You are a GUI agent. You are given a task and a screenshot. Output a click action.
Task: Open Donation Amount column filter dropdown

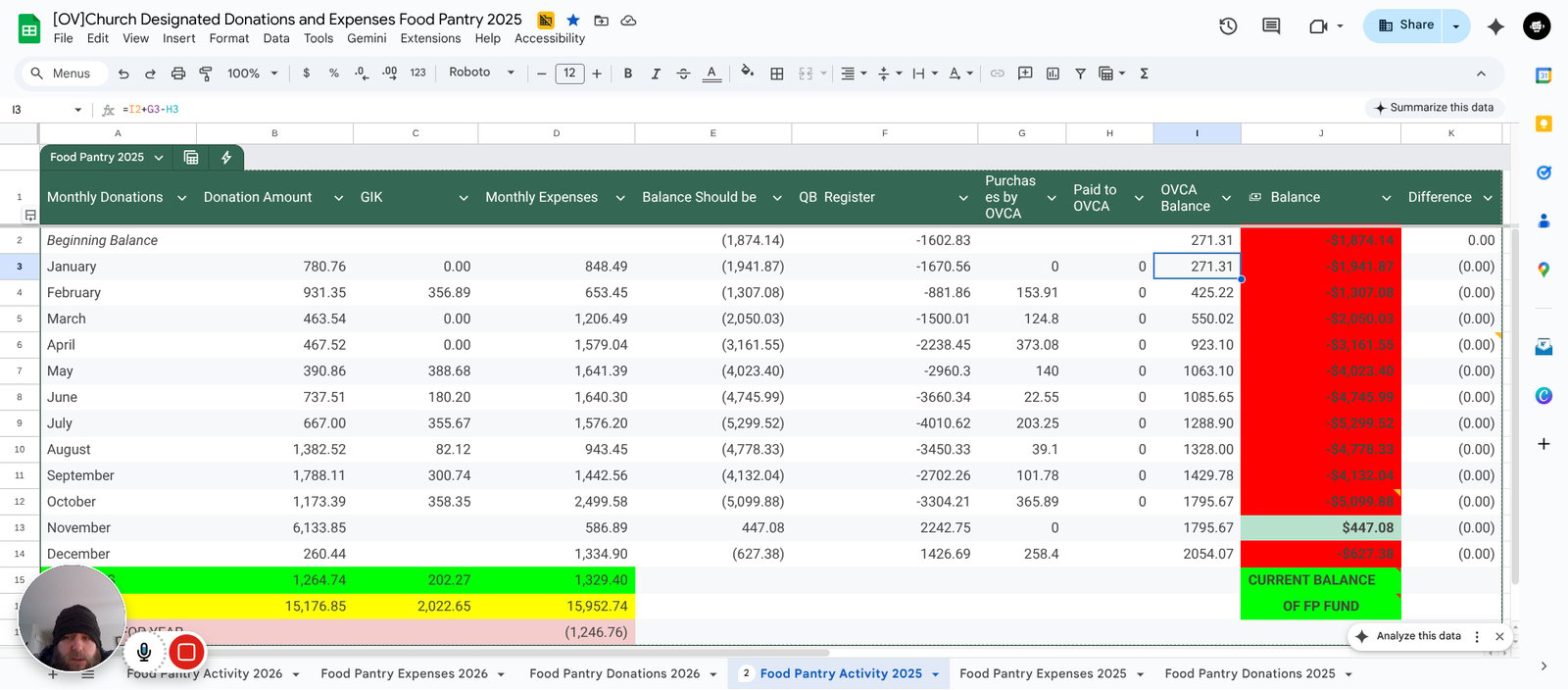[338, 198]
